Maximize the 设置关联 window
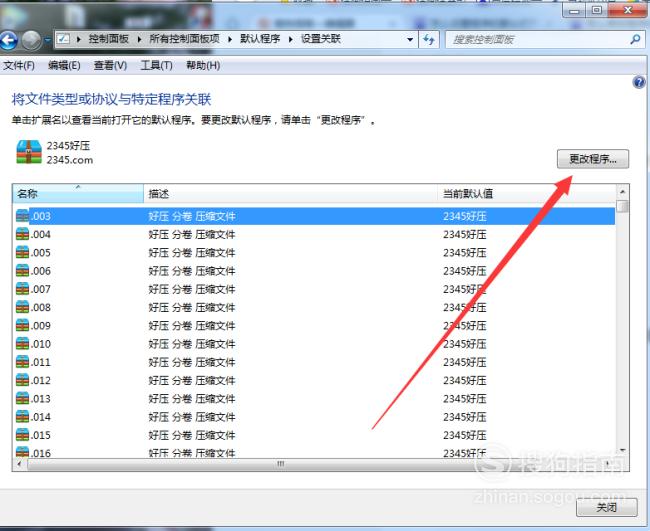Image resolution: width=650 pixels, height=531 pixels. 597,10
